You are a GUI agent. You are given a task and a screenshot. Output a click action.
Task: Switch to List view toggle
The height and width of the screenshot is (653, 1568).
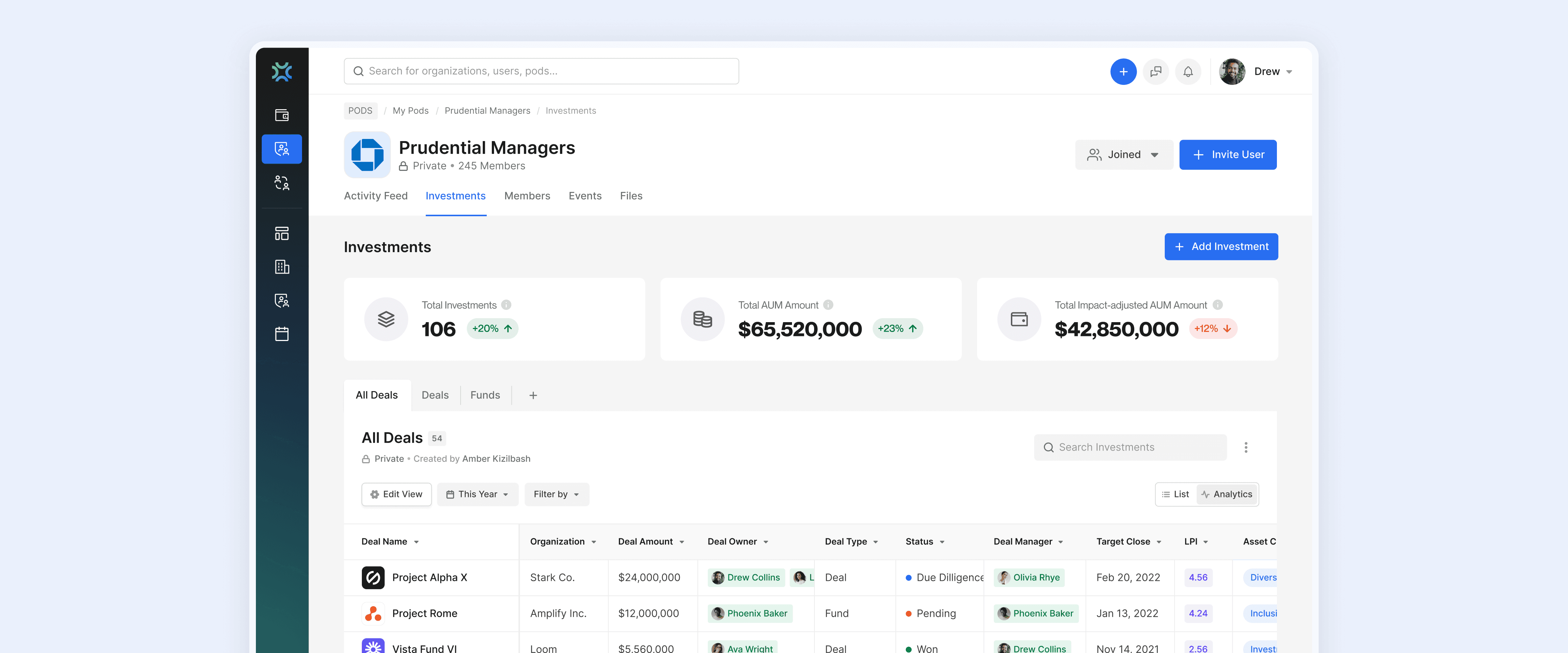[x=1175, y=494]
